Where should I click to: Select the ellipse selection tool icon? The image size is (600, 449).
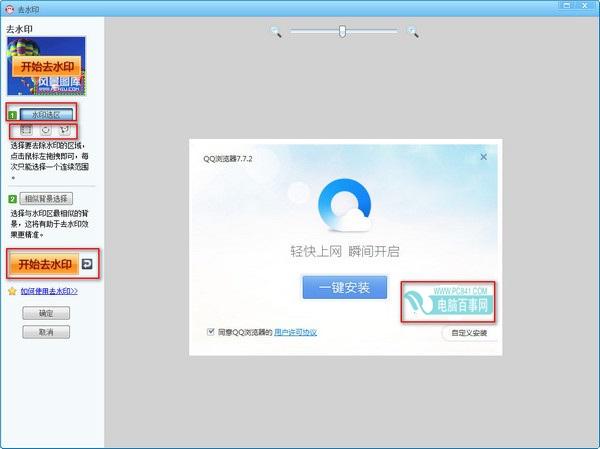click(46, 130)
